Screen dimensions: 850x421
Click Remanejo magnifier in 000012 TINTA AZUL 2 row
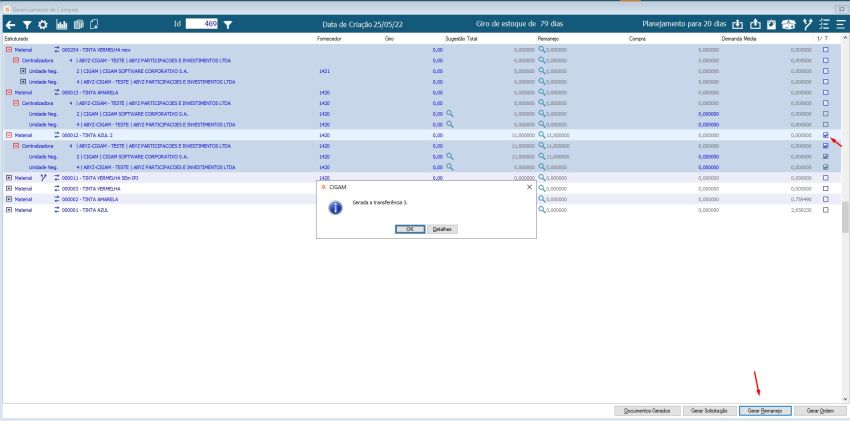click(542, 135)
